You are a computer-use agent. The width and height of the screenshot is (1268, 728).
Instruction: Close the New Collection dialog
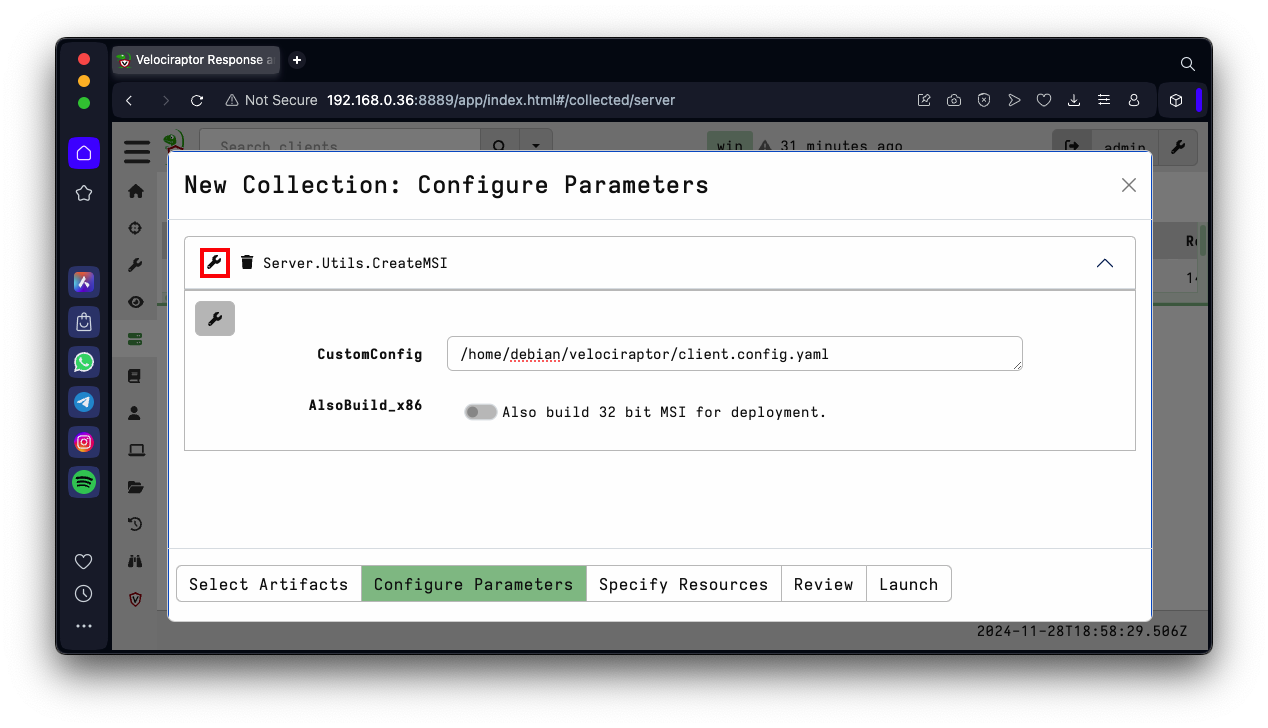point(1129,185)
